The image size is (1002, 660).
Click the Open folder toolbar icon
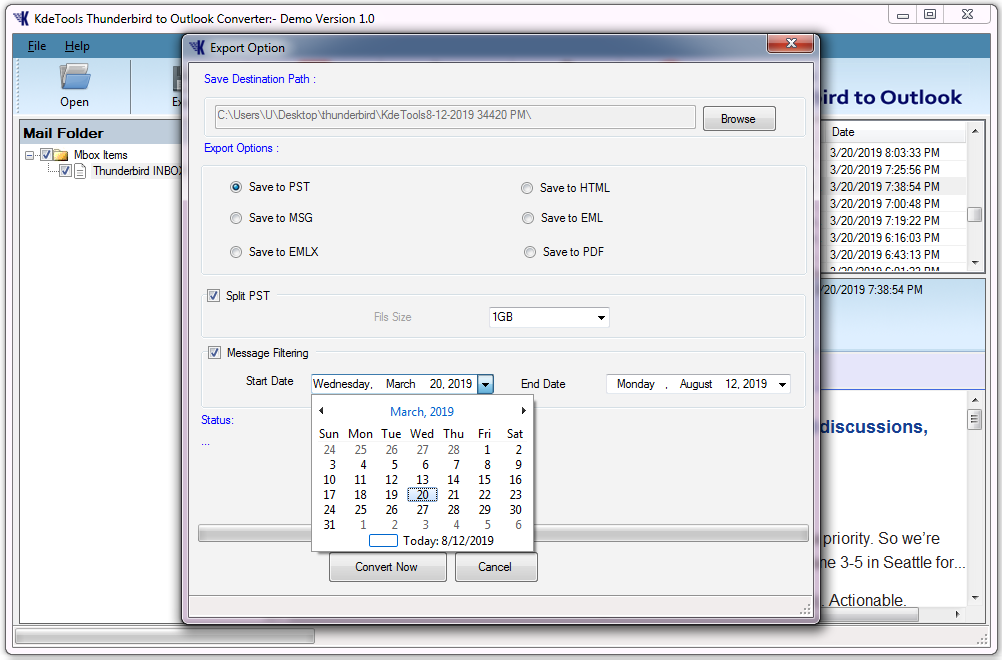(75, 77)
